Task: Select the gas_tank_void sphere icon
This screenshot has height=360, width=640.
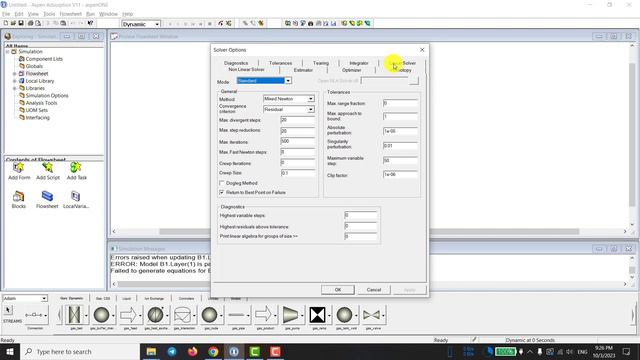Action: point(344,315)
